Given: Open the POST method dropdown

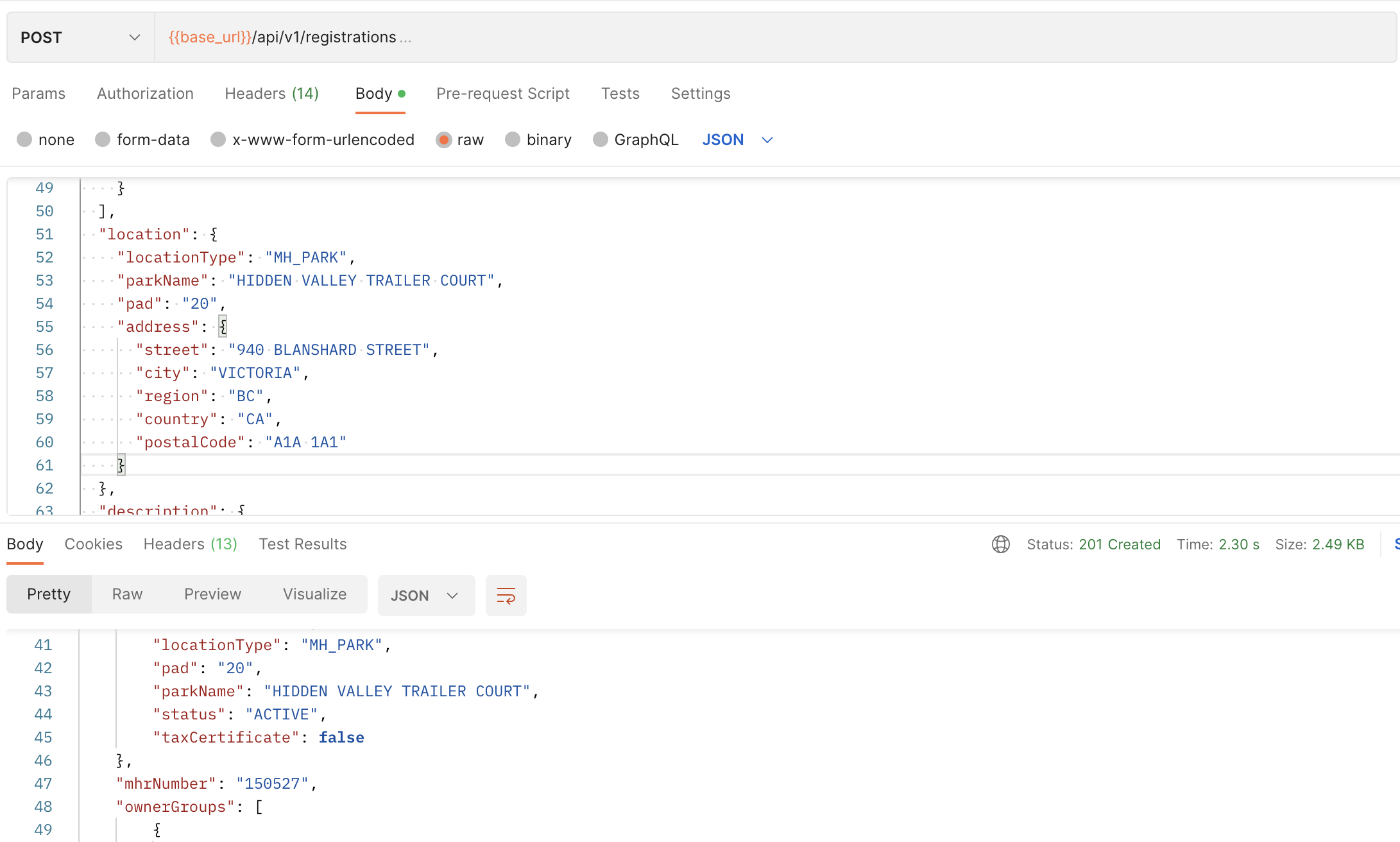Looking at the screenshot, I should tap(80, 37).
